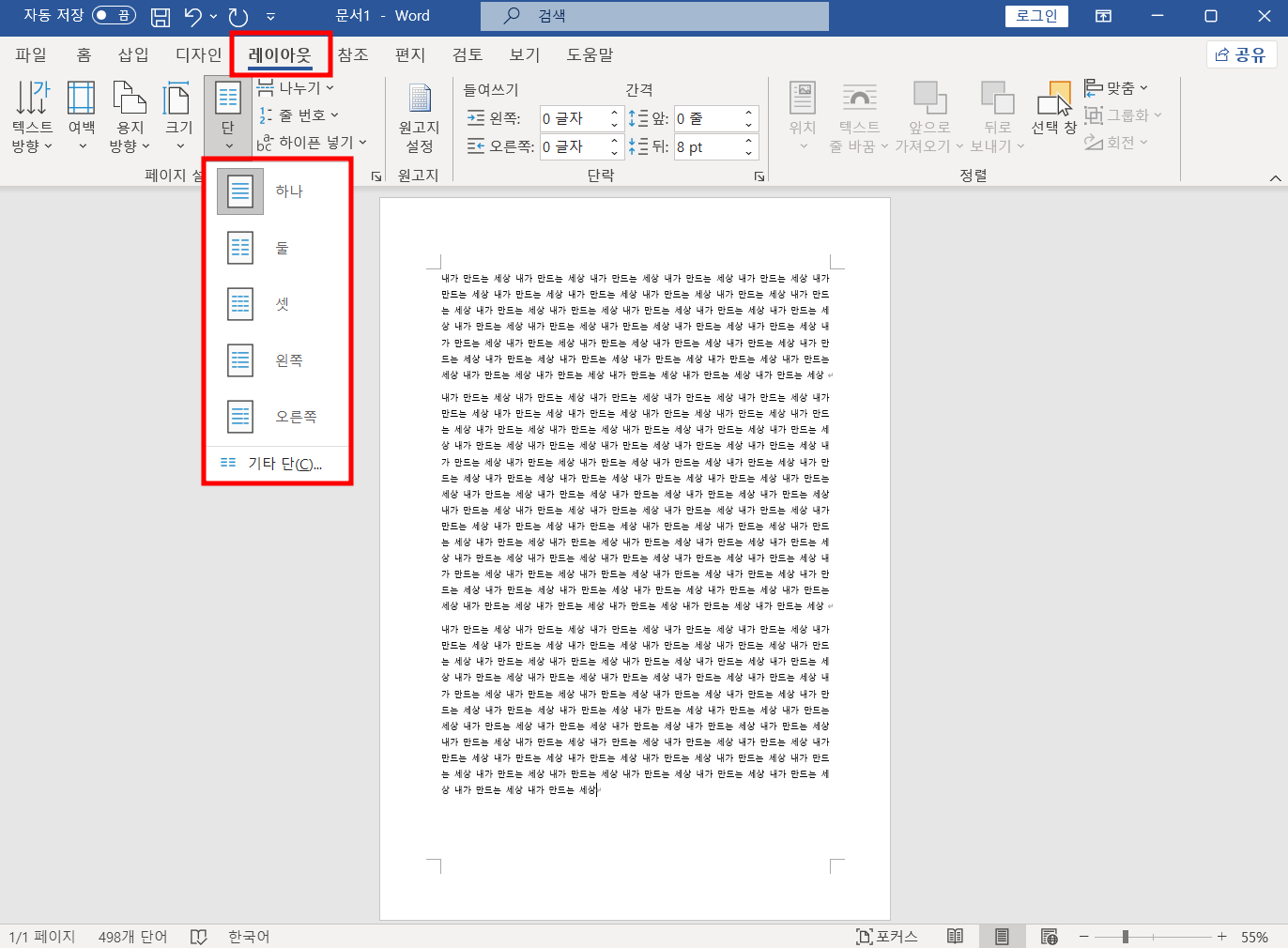The width and height of the screenshot is (1288, 948).
Task: Select the 오른쪽 right column option
Action: [x=277, y=417]
